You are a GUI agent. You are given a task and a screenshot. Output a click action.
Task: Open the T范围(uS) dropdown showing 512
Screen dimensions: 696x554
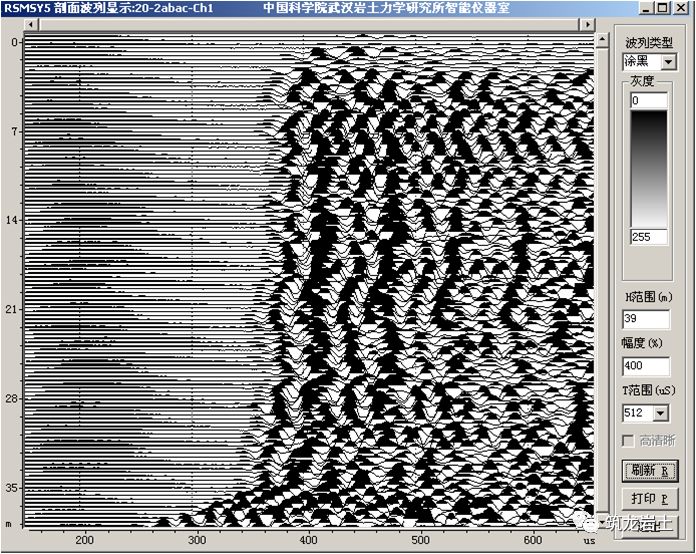coord(660,413)
